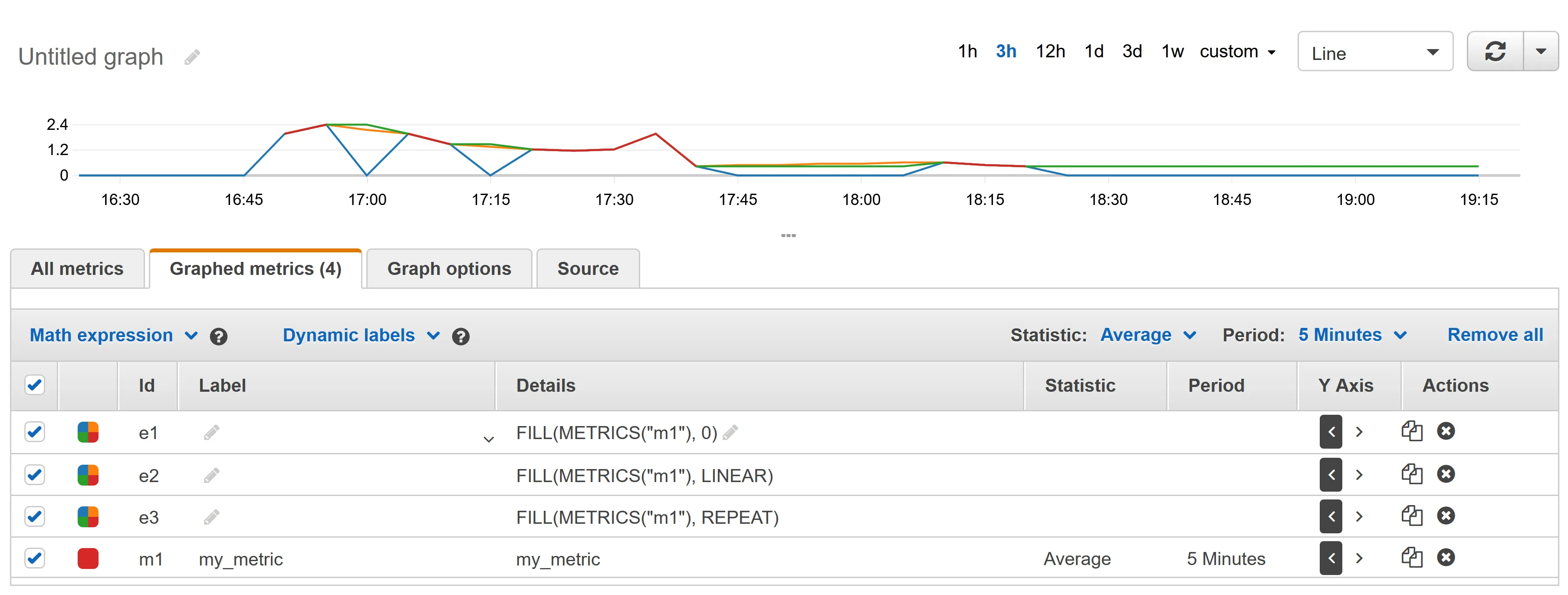
Task: Click the Remove all link
Action: pyautogui.click(x=1495, y=335)
